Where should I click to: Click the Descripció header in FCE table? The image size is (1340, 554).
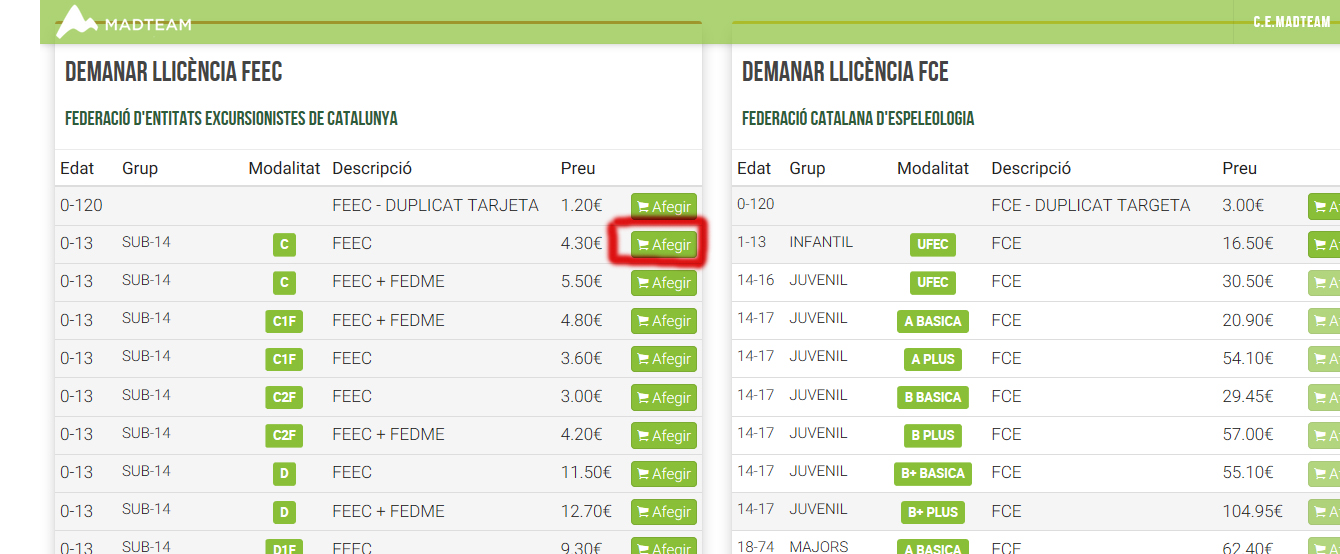pyautogui.click(x=1031, y=168)
